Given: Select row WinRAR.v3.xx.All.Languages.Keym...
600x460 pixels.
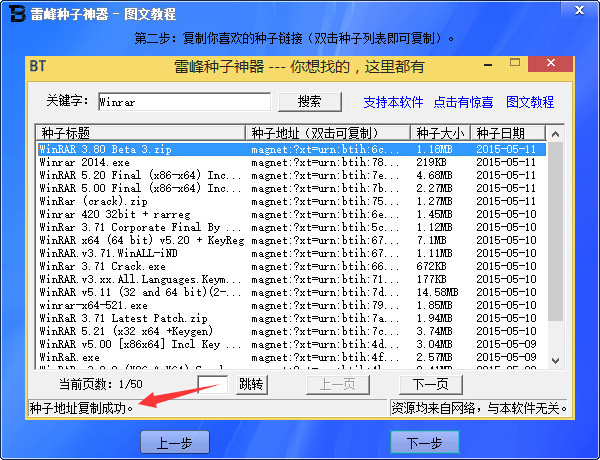Looking at the screenshot, I should pos(292,279).
